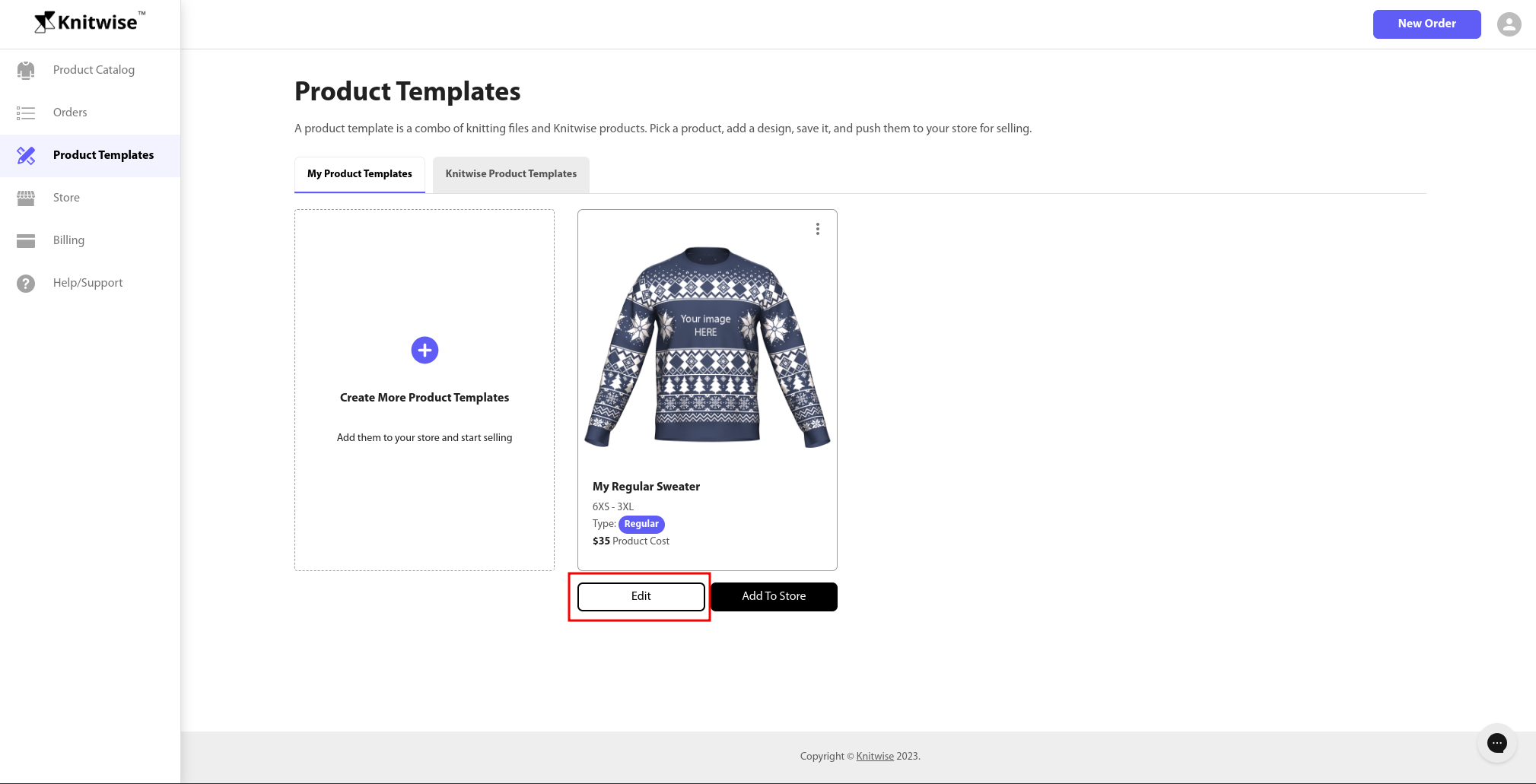Screen dimensions: 1536x784
Task: Click the Edit button
Action: pos(641,596)
